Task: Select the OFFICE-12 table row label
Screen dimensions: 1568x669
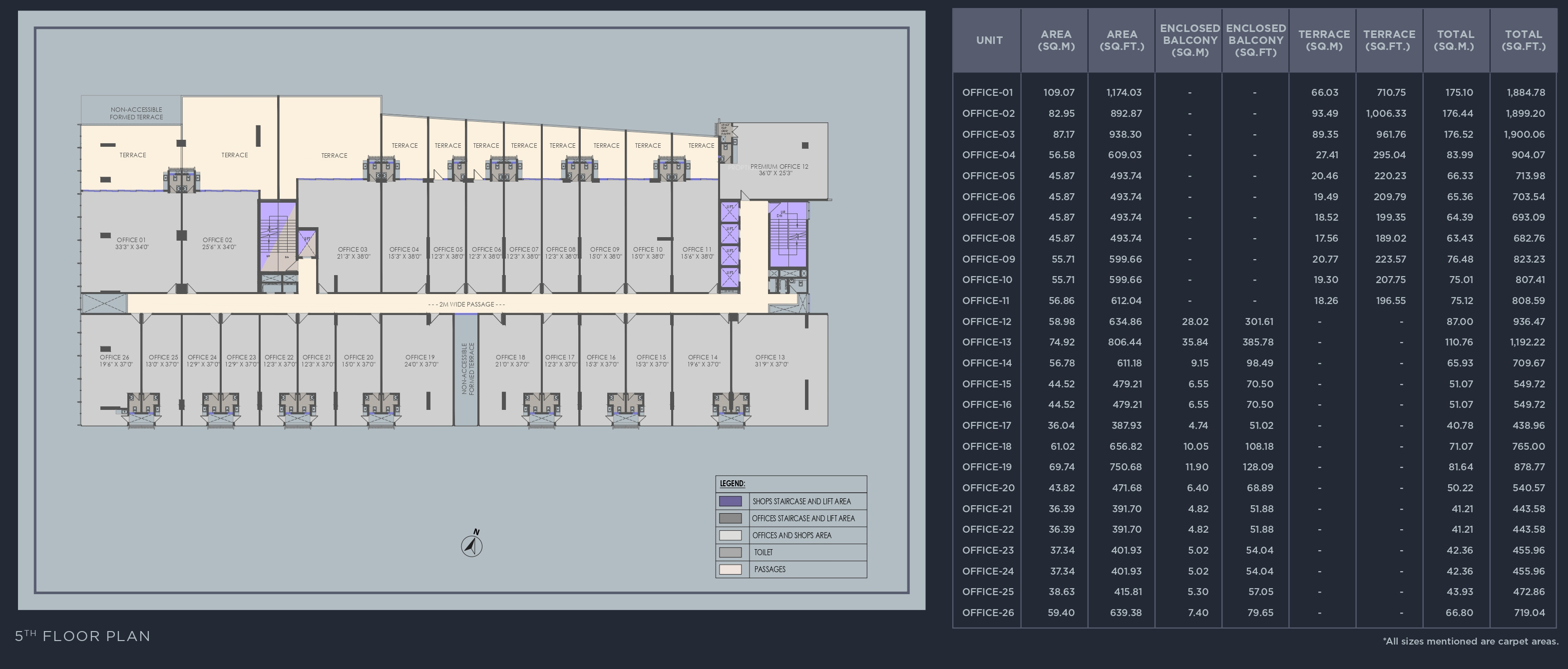Action: [x=987, y=322]
